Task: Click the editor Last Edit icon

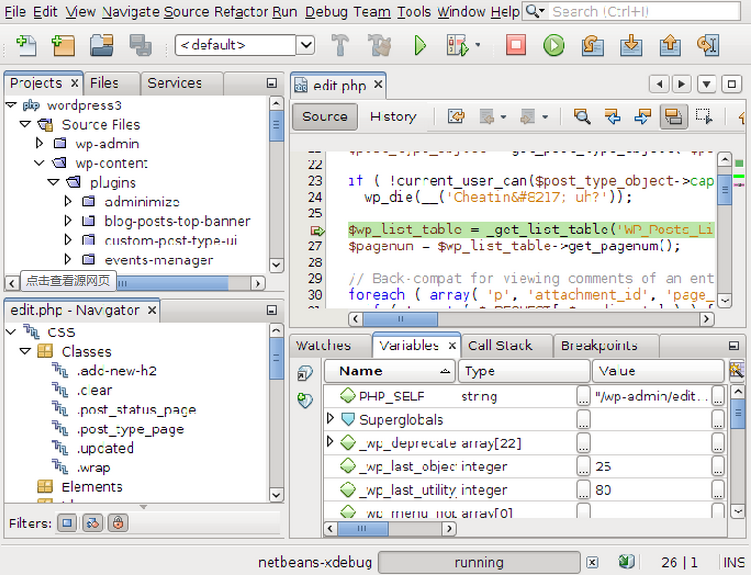Action: point(456,116)
